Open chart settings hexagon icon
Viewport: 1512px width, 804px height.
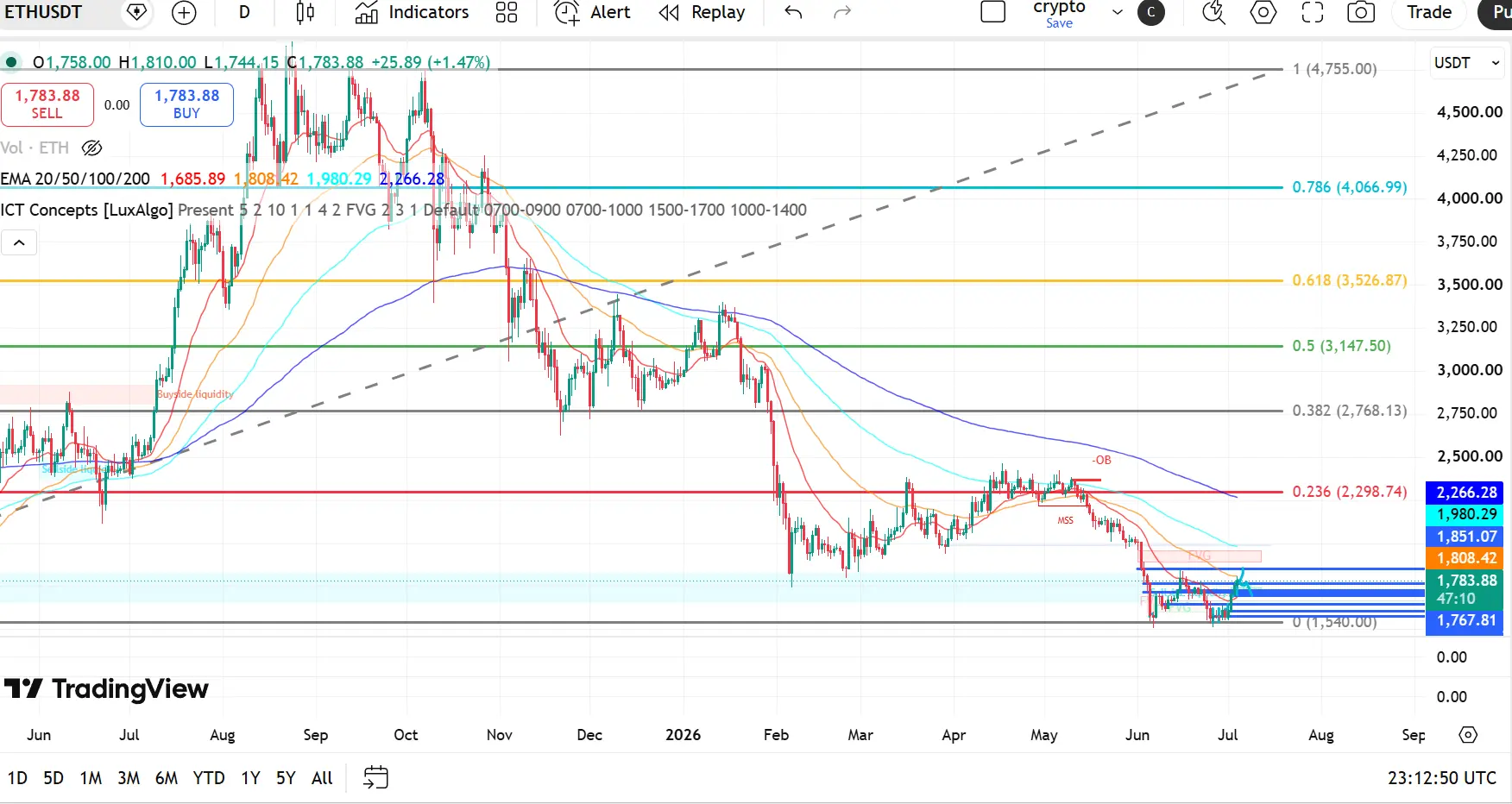click(1263, 12)
